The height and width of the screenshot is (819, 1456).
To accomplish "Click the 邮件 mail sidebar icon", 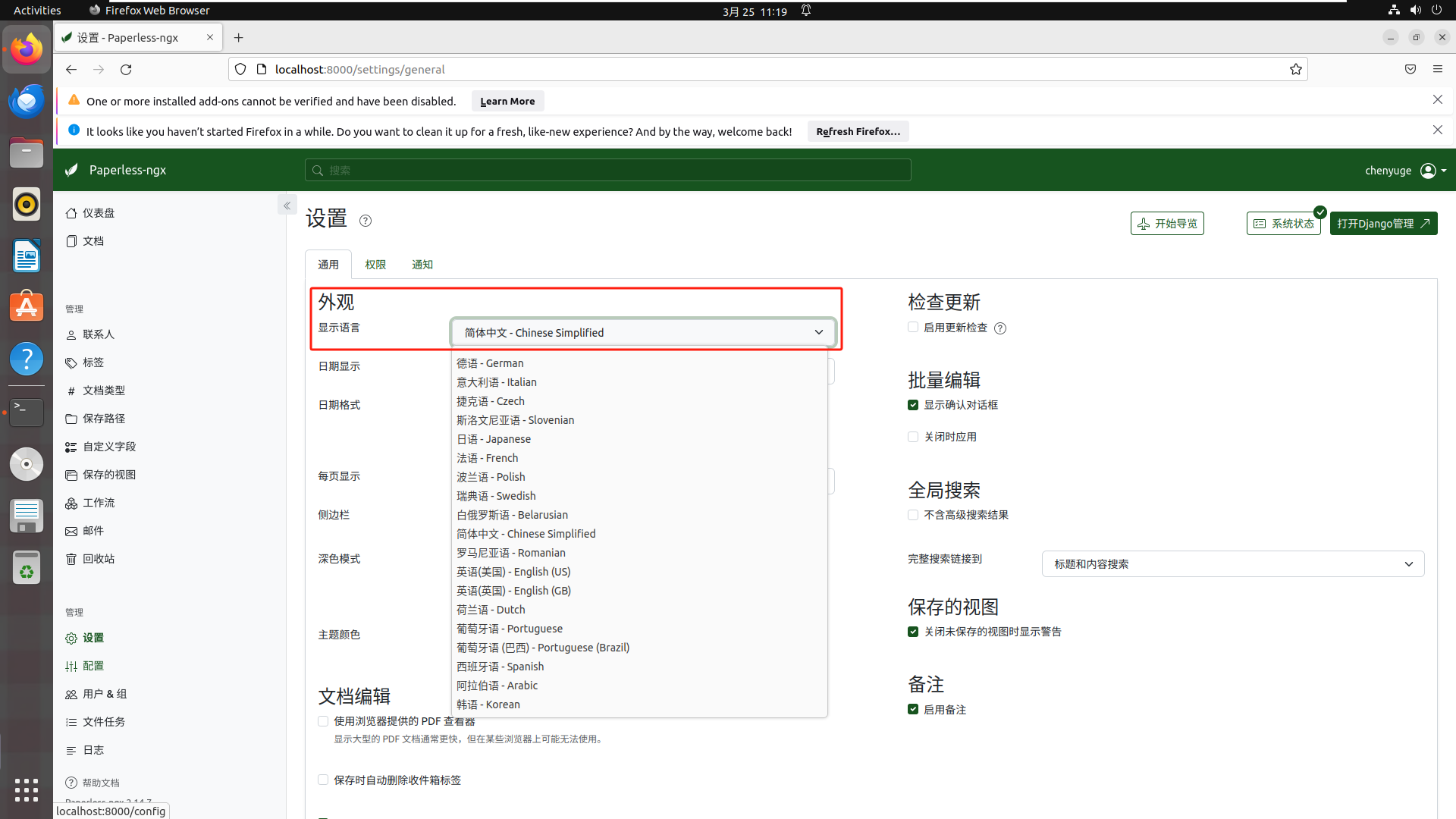I will click(71, 531).
